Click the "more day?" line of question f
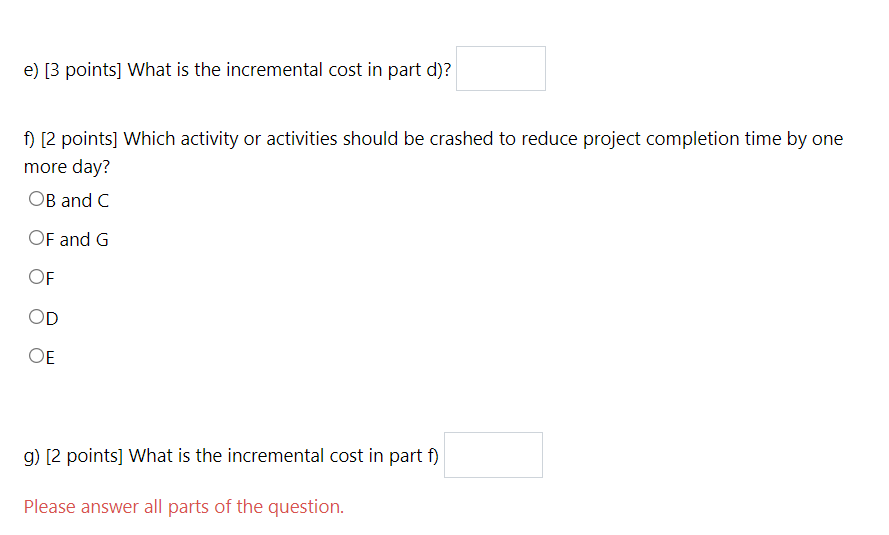The width and height of the screenshot is (889, 535). point(67,167)
